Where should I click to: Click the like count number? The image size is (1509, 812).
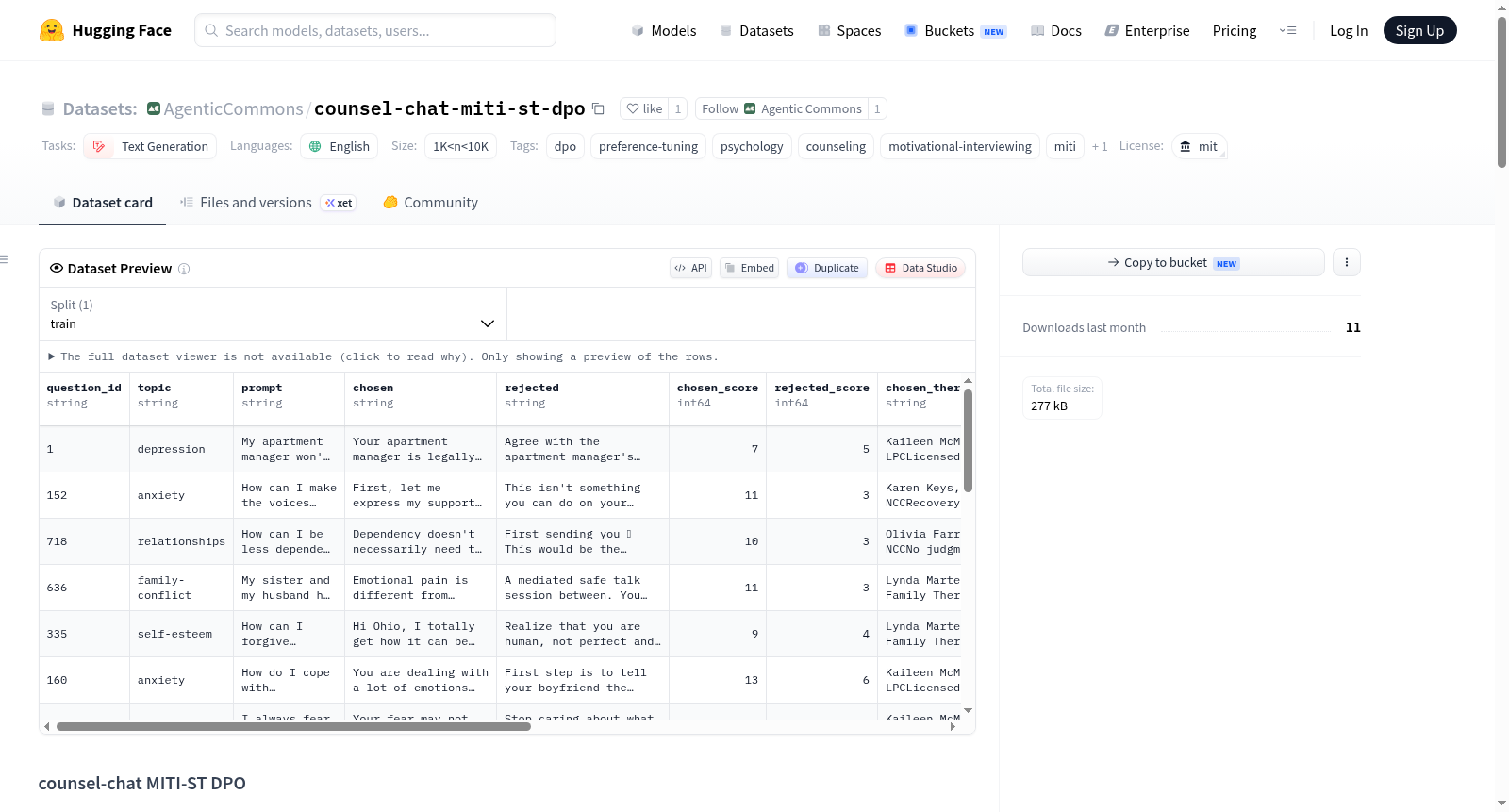[x=677, y=108]
